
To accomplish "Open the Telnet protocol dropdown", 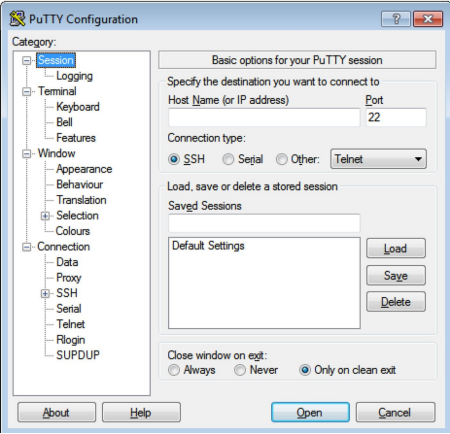I will tap(378, 159).
